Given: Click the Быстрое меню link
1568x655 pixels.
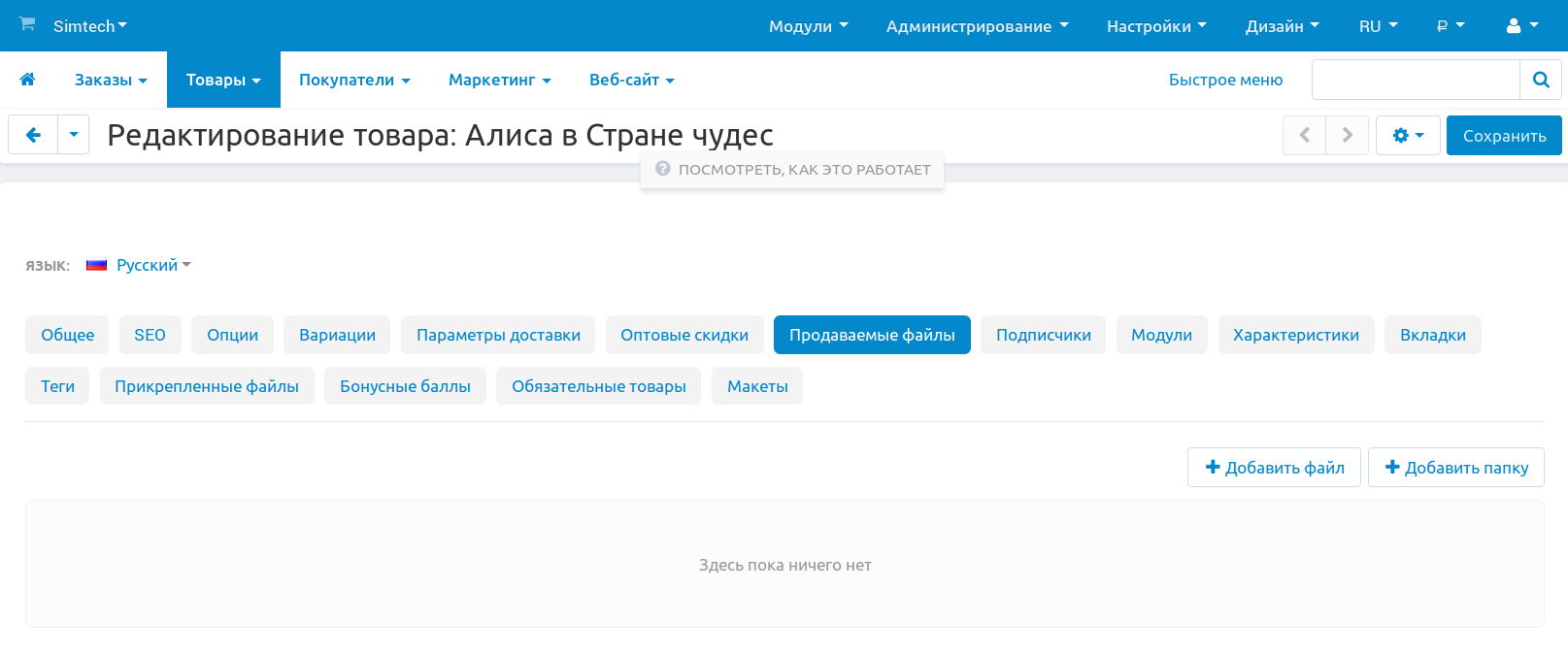Looking at the screenshot, I should tap(1225, 80).
